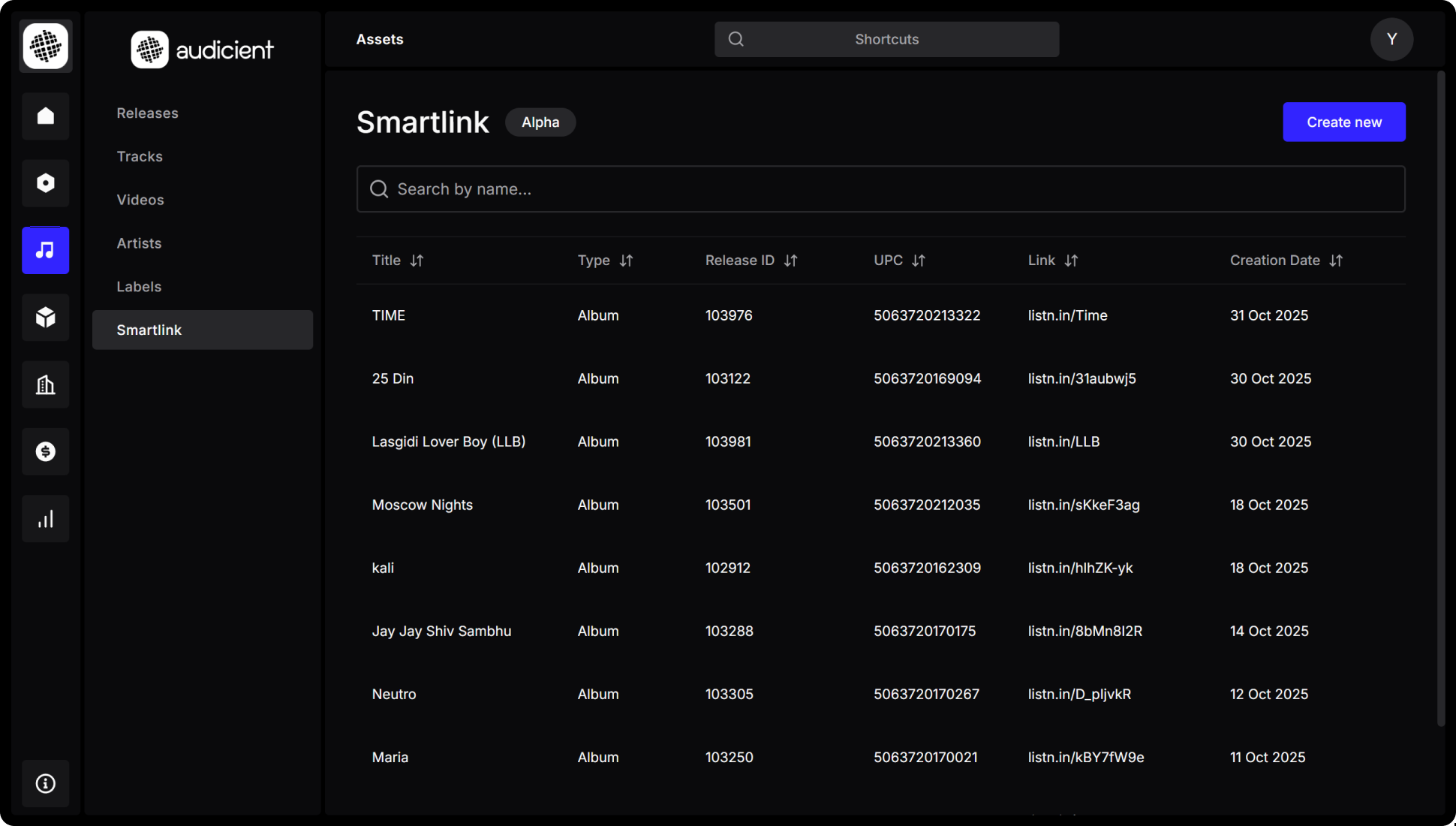The image size is (1456, 826).
Task: Select Tracks in the navigation menu
Action: tap(140, 156)
